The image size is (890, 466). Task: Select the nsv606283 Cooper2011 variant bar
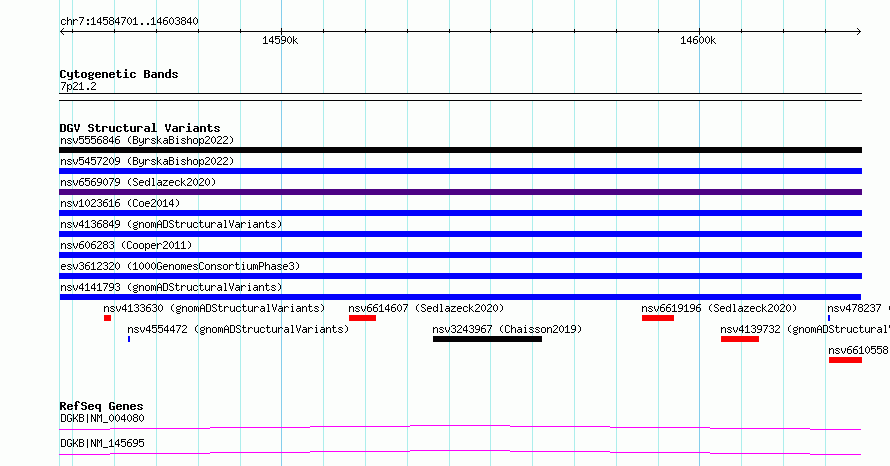point(460,255)
